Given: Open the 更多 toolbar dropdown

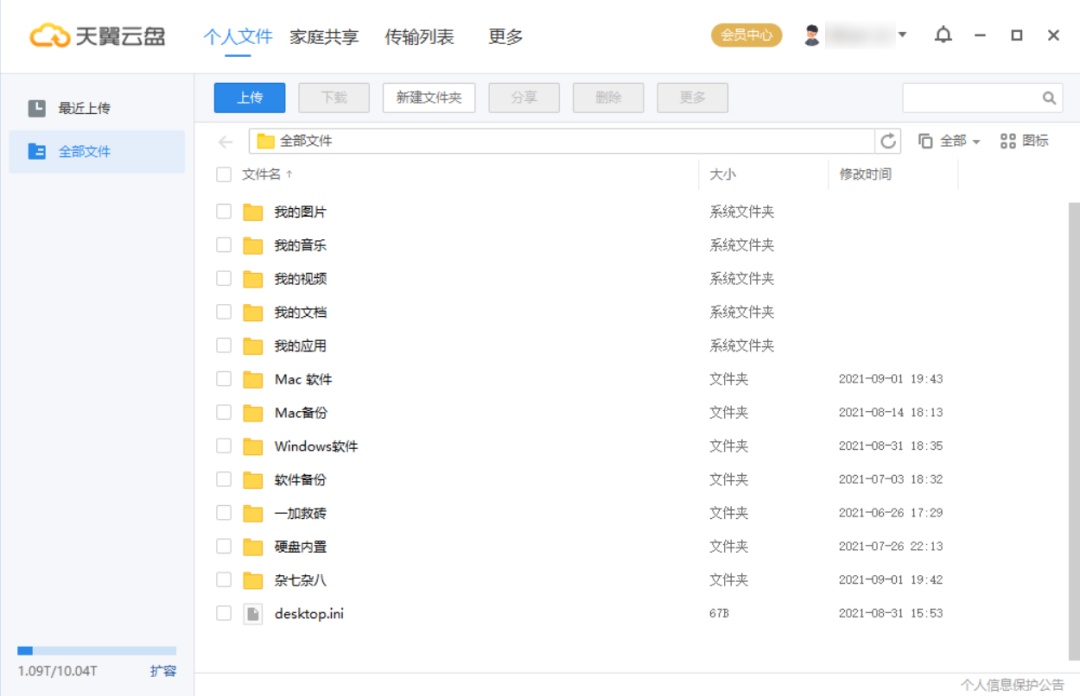Looking at the screenshot, I should [692, 97].
